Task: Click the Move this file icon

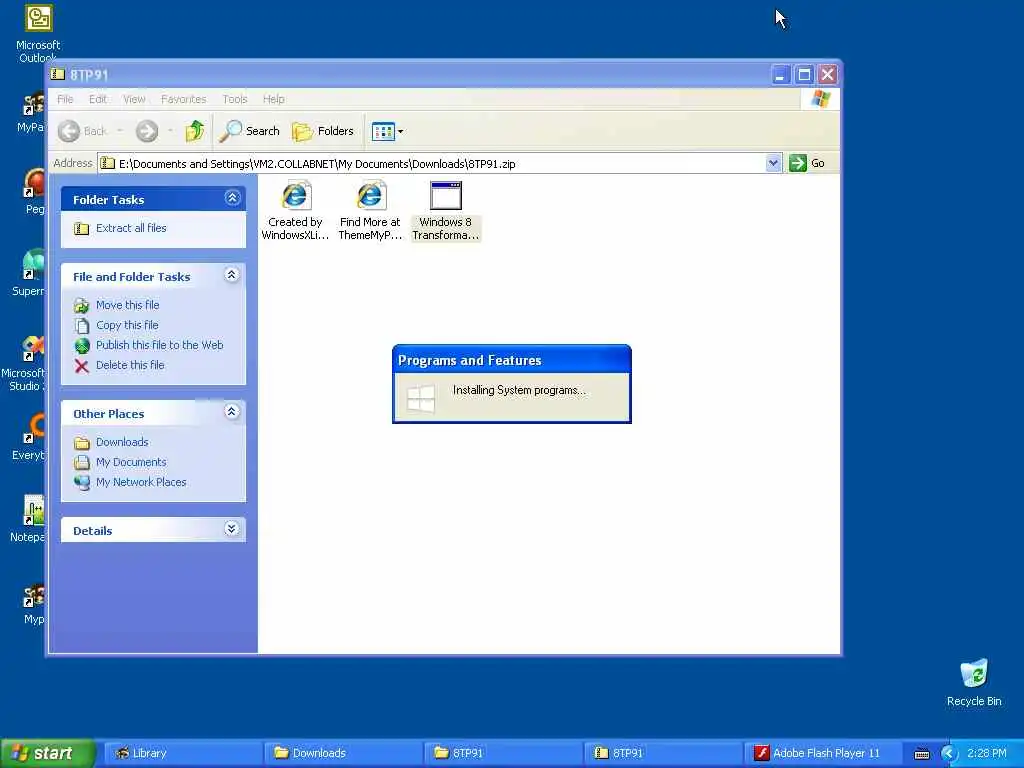Action: pyautogui.click(x=82, y=306)
